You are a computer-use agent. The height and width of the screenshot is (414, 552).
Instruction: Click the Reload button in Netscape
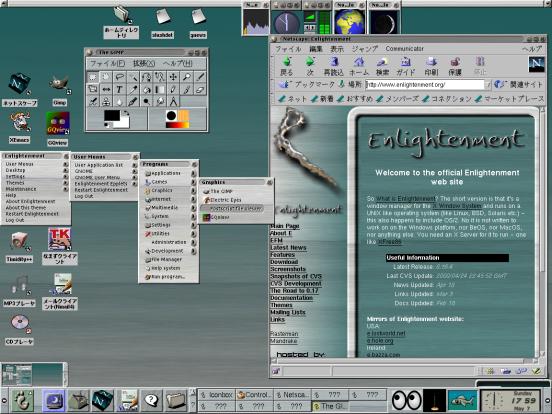coord(333,66)
